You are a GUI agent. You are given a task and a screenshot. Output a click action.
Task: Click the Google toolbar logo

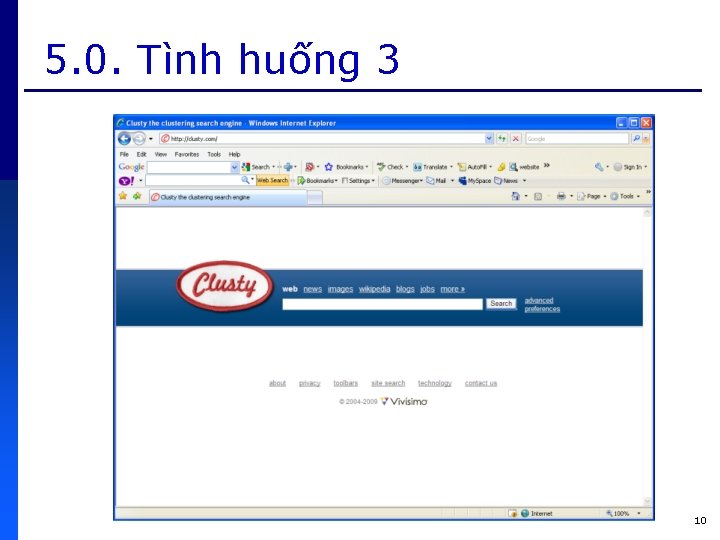(x=131, y=167)
